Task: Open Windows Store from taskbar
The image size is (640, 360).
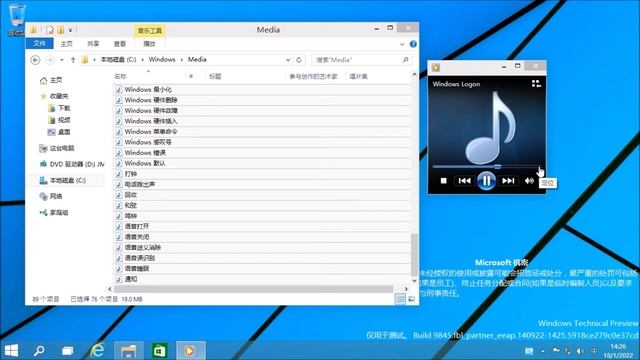Action: (159, 350)
